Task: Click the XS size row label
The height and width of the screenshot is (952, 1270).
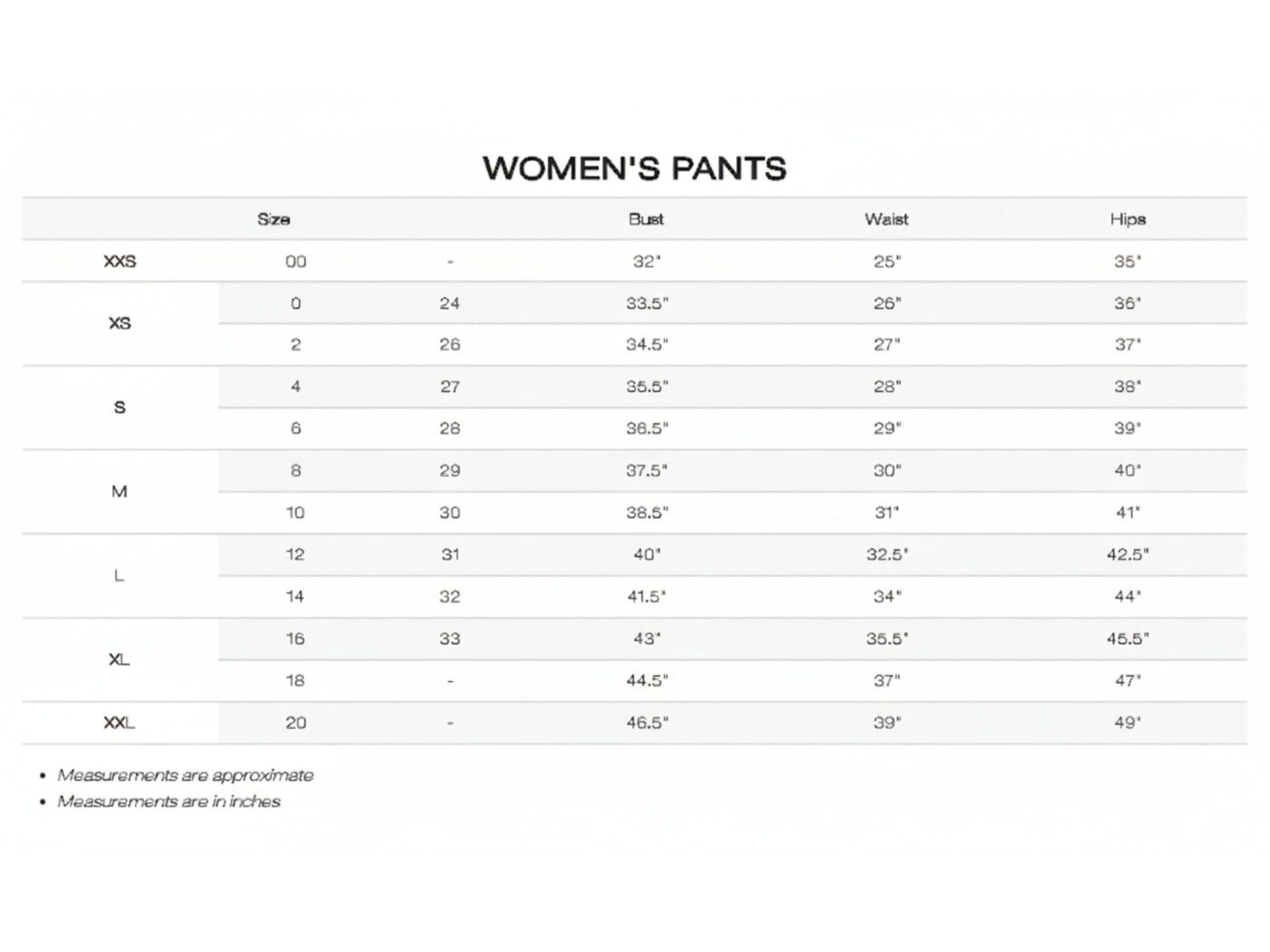Action: point(120,324)
